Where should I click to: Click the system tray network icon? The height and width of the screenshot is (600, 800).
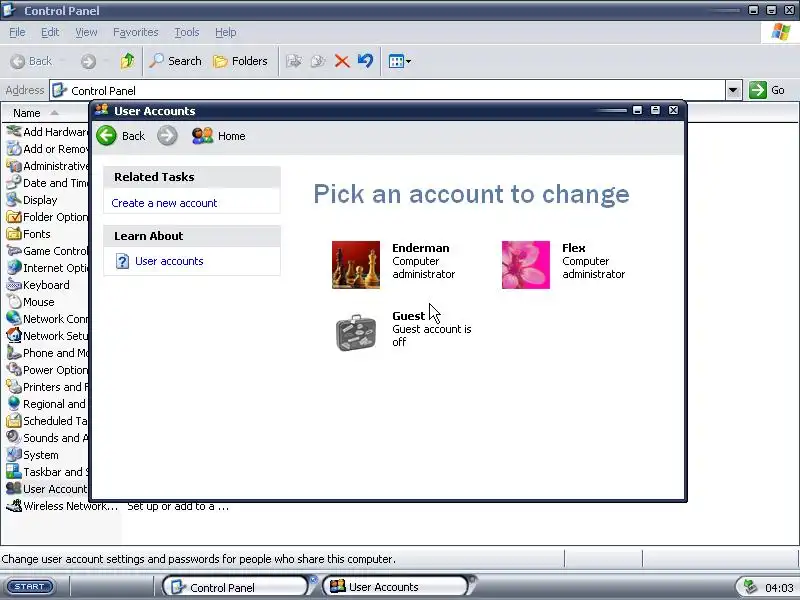coord(749,587)
